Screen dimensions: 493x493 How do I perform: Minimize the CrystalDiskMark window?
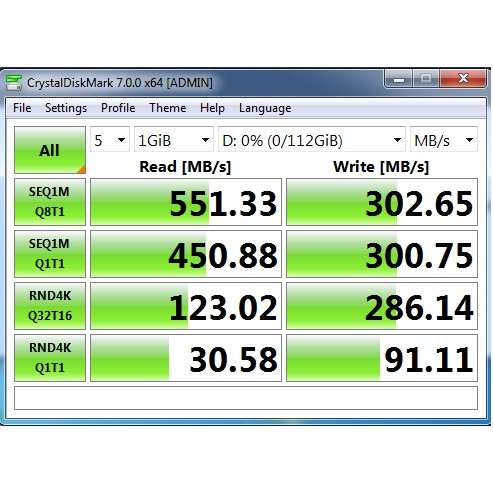(399, 79)
